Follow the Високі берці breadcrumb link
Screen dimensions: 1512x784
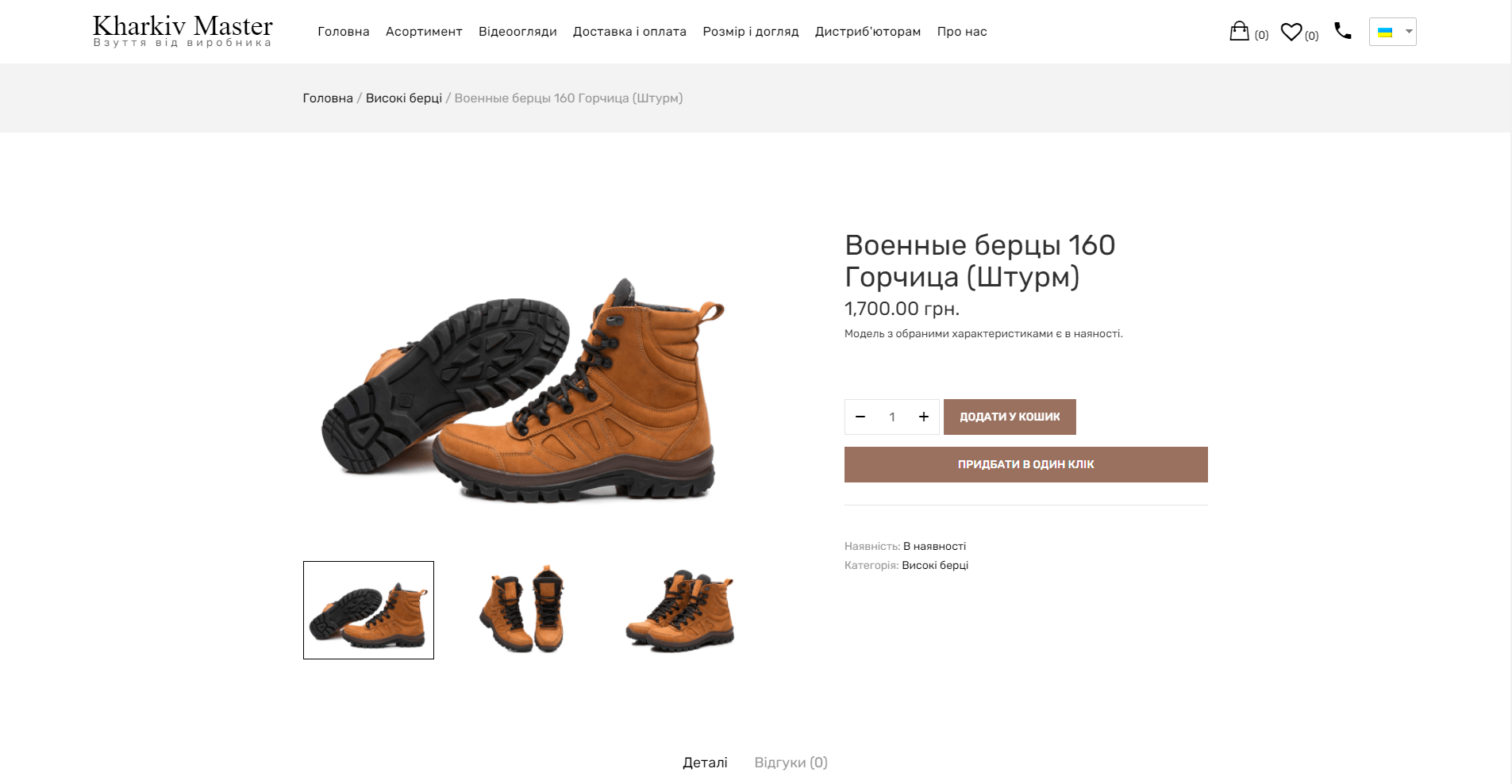tap(404, 98)
